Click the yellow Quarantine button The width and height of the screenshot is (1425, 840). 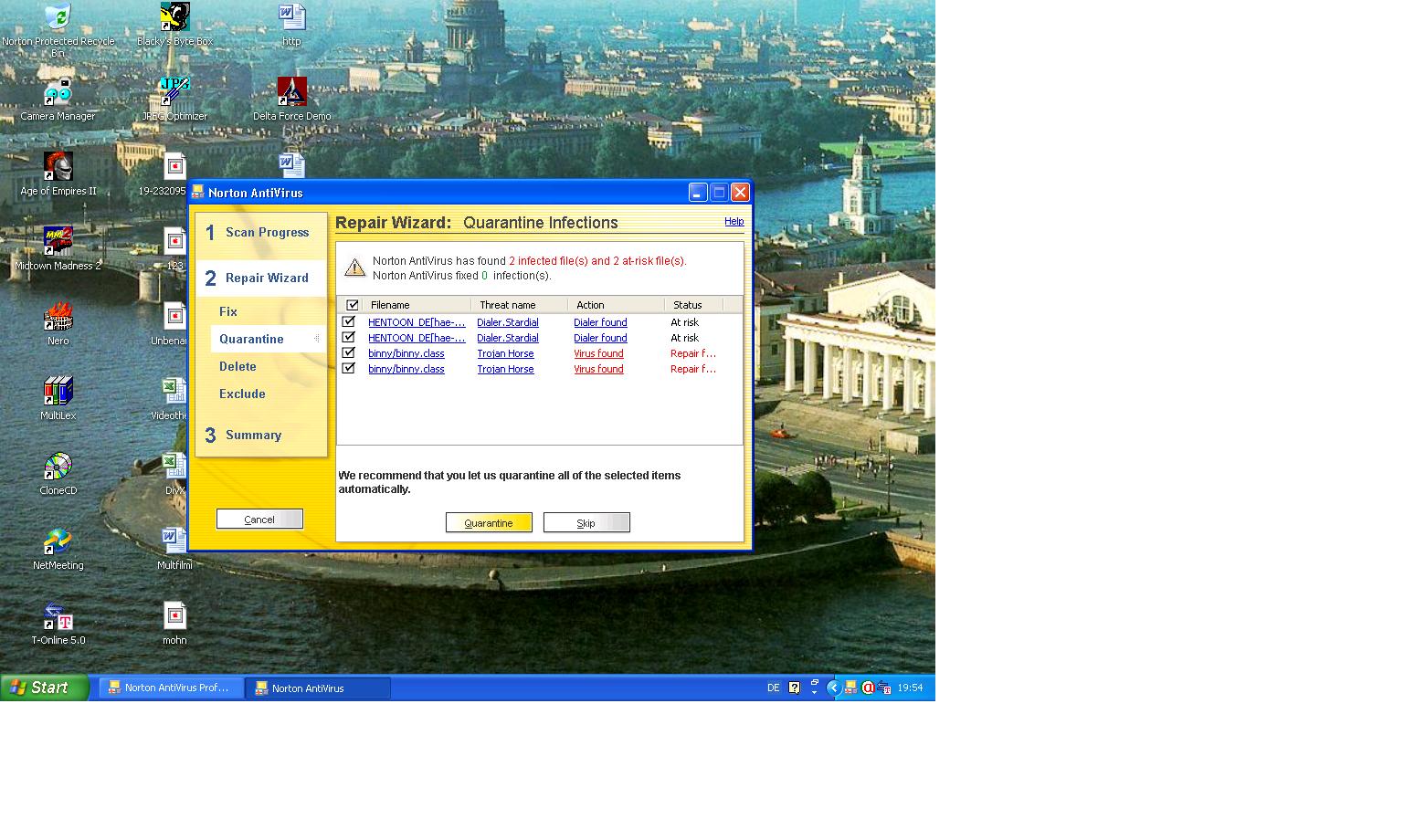[x=489, y=522]
